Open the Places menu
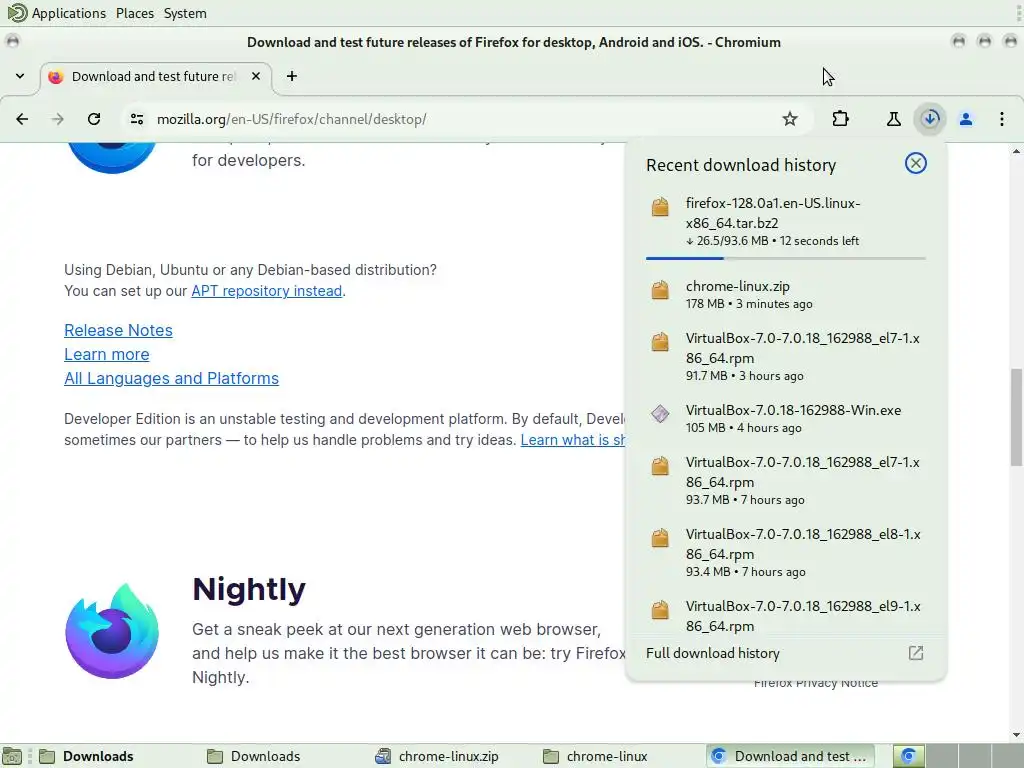The height and width of the screenshot is (768, 1024). (135, 13)
